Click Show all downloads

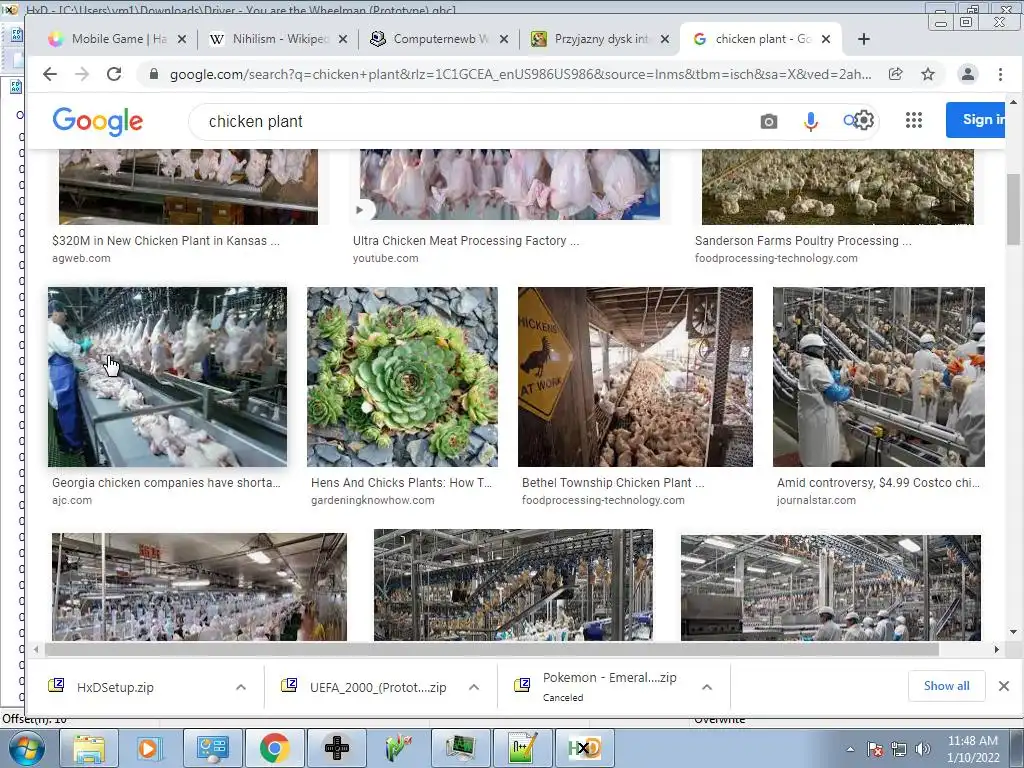(x=946, y=686)
